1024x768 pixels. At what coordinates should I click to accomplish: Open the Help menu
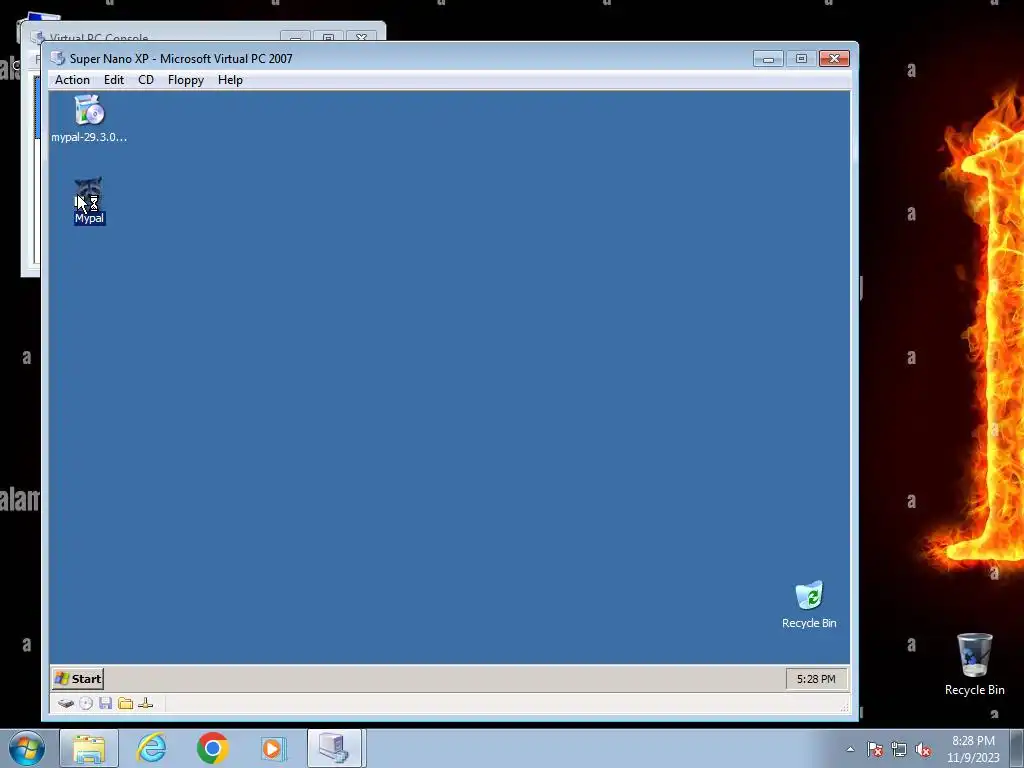coord(230,80)
